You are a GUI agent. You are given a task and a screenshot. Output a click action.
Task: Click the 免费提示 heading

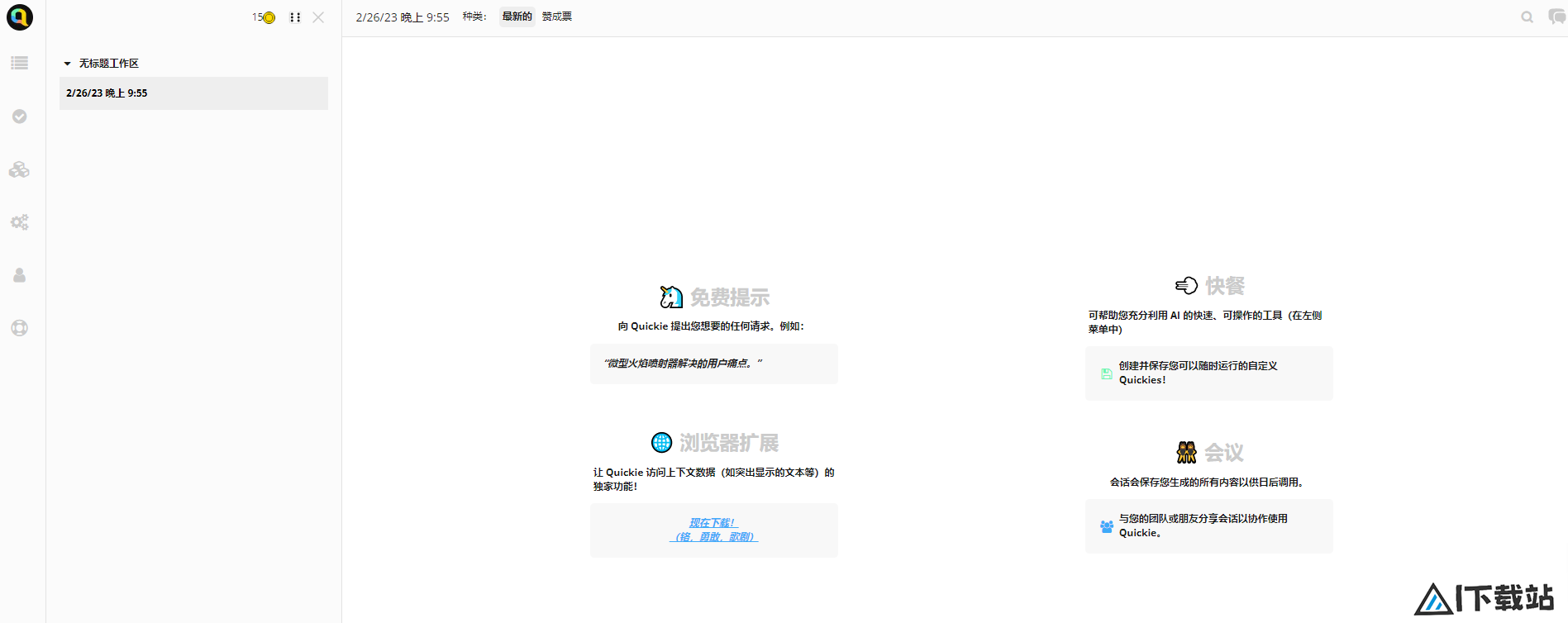(x=730, y=297)
